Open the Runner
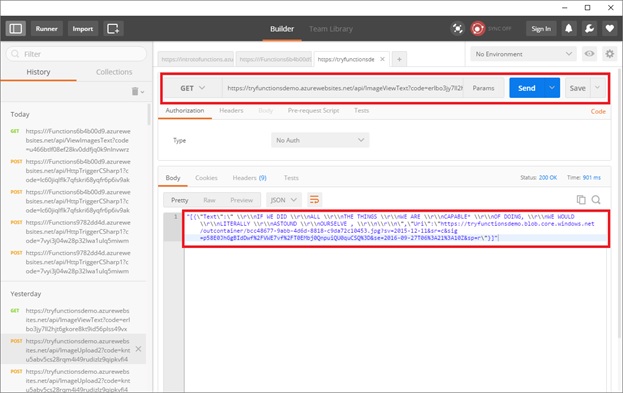 pyautogui.click(x=46, y=29)
